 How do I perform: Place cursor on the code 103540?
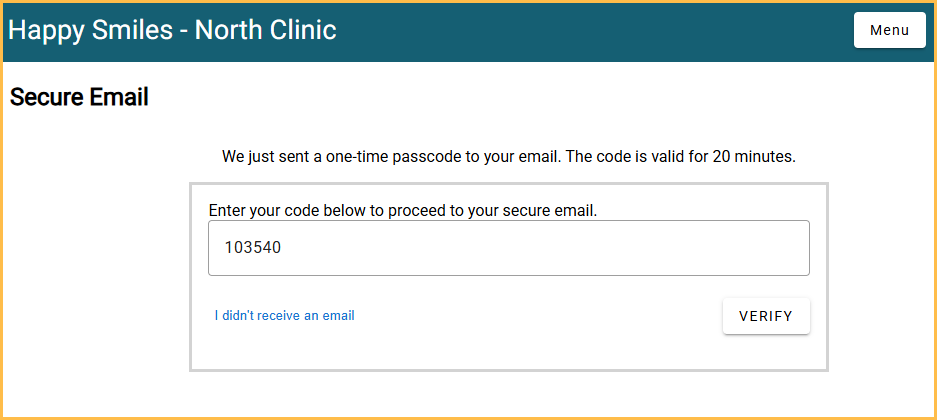tap(252, 248)
